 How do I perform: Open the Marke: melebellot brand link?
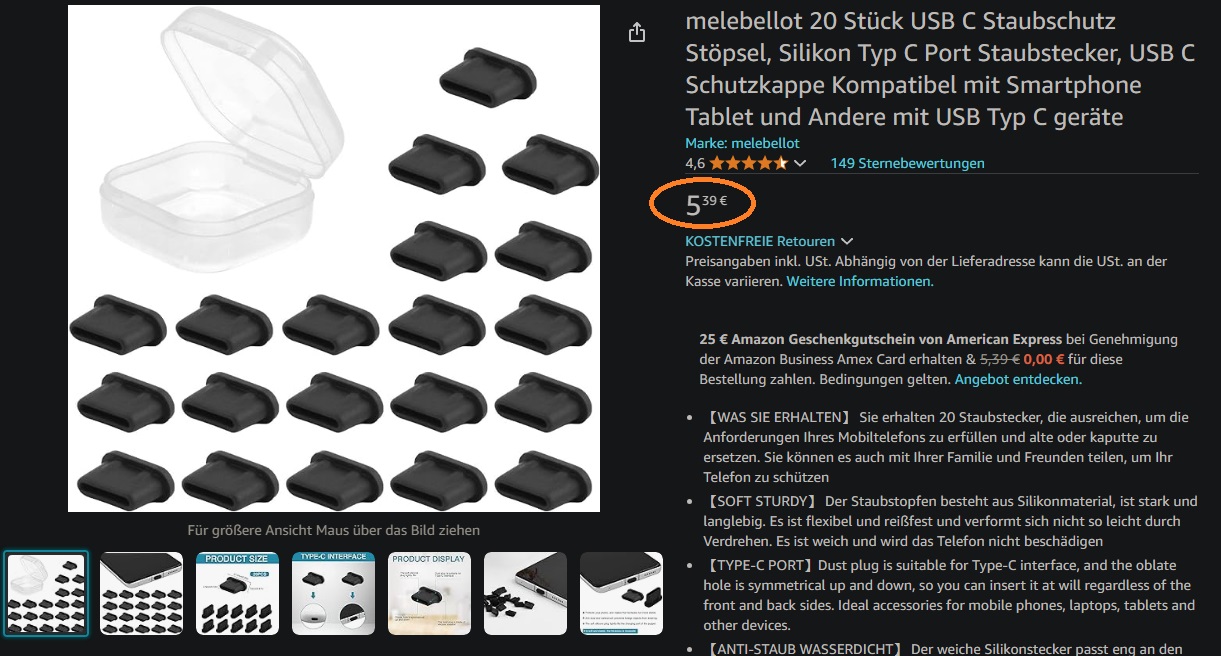click(x=742, y=143)
